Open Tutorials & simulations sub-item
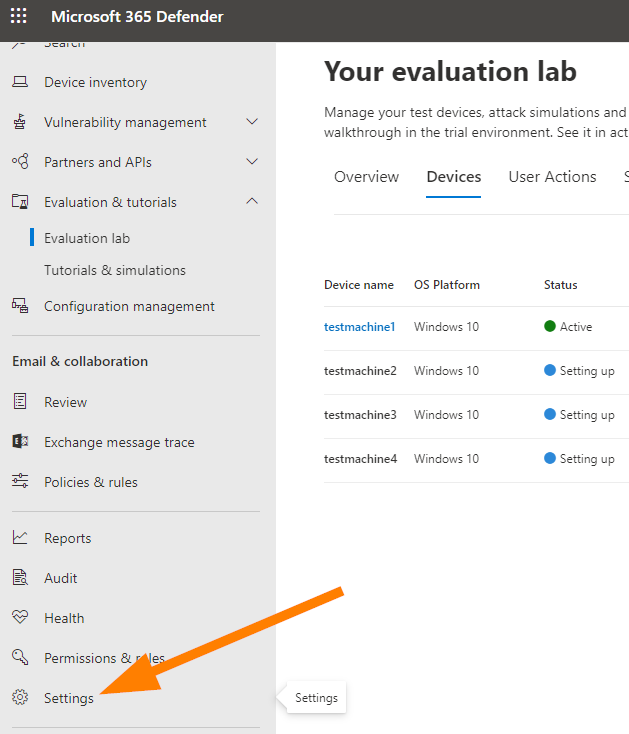The width and height of the screenshot is (629, 734). [115, 270]
